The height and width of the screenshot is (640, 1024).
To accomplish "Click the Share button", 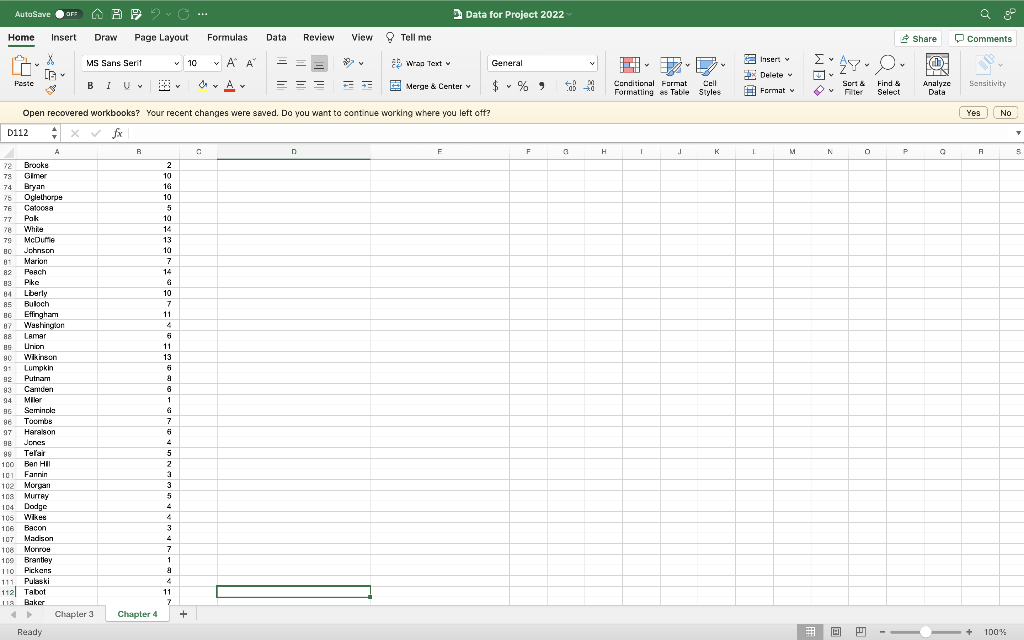I will click(918, 38).
